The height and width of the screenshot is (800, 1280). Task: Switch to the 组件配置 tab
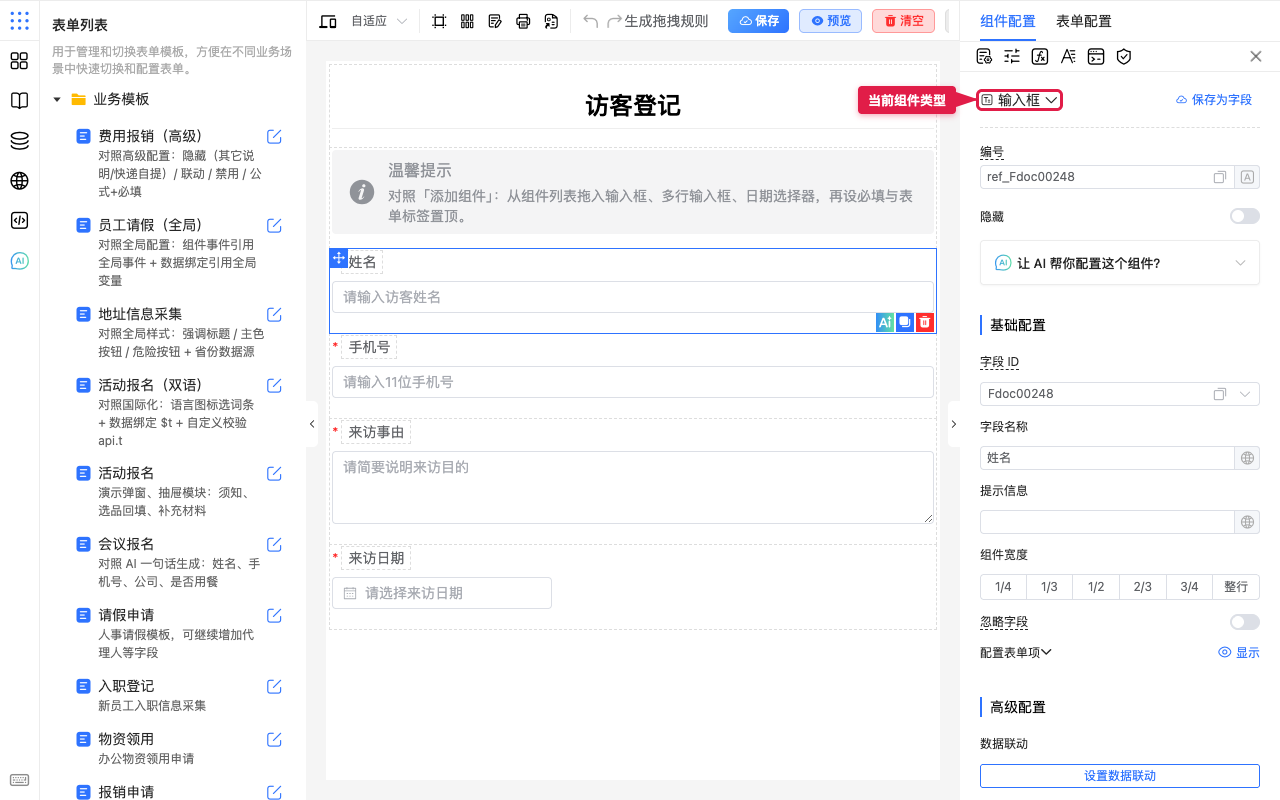coord(1008,21)
